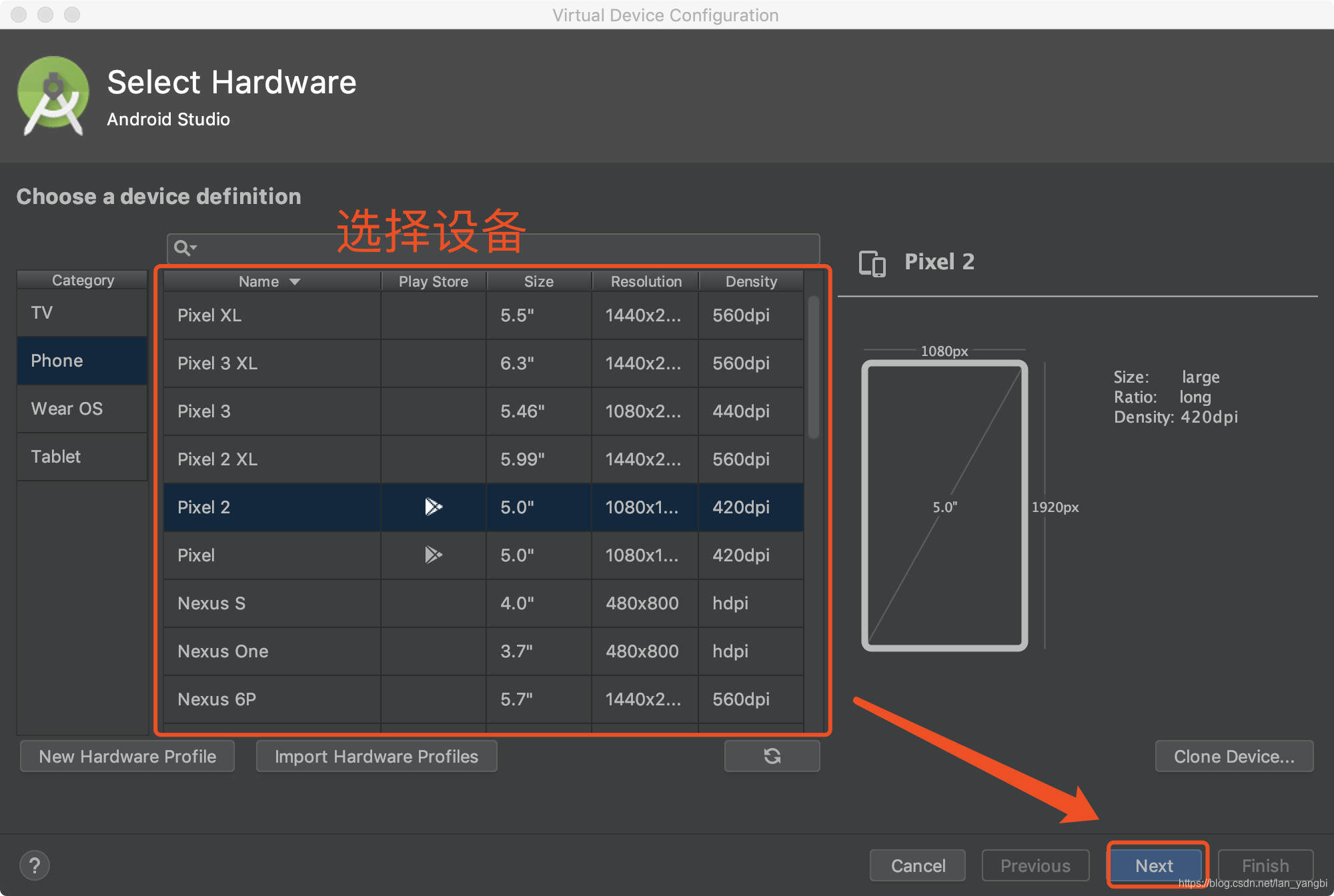
Task: Select the Nexus 6P device row
Action: tap(484, 699)
